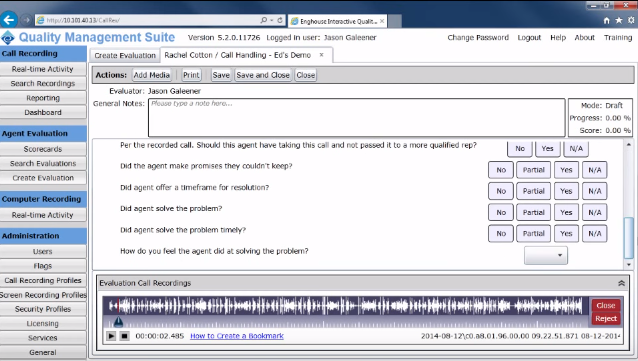Open Search Recordings in sidebar
The height and width of the screenshot is (361, 638).
coord(43,83)
